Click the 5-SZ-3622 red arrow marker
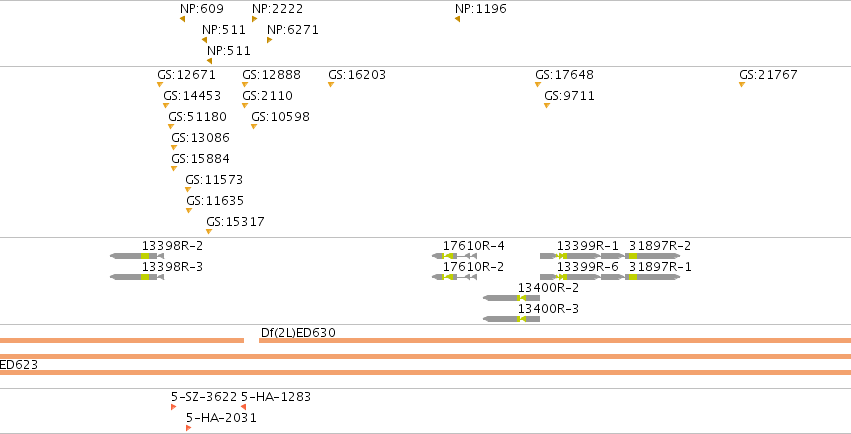The width and height of the screenshot is (851, 434). click(x=174, y=407)
